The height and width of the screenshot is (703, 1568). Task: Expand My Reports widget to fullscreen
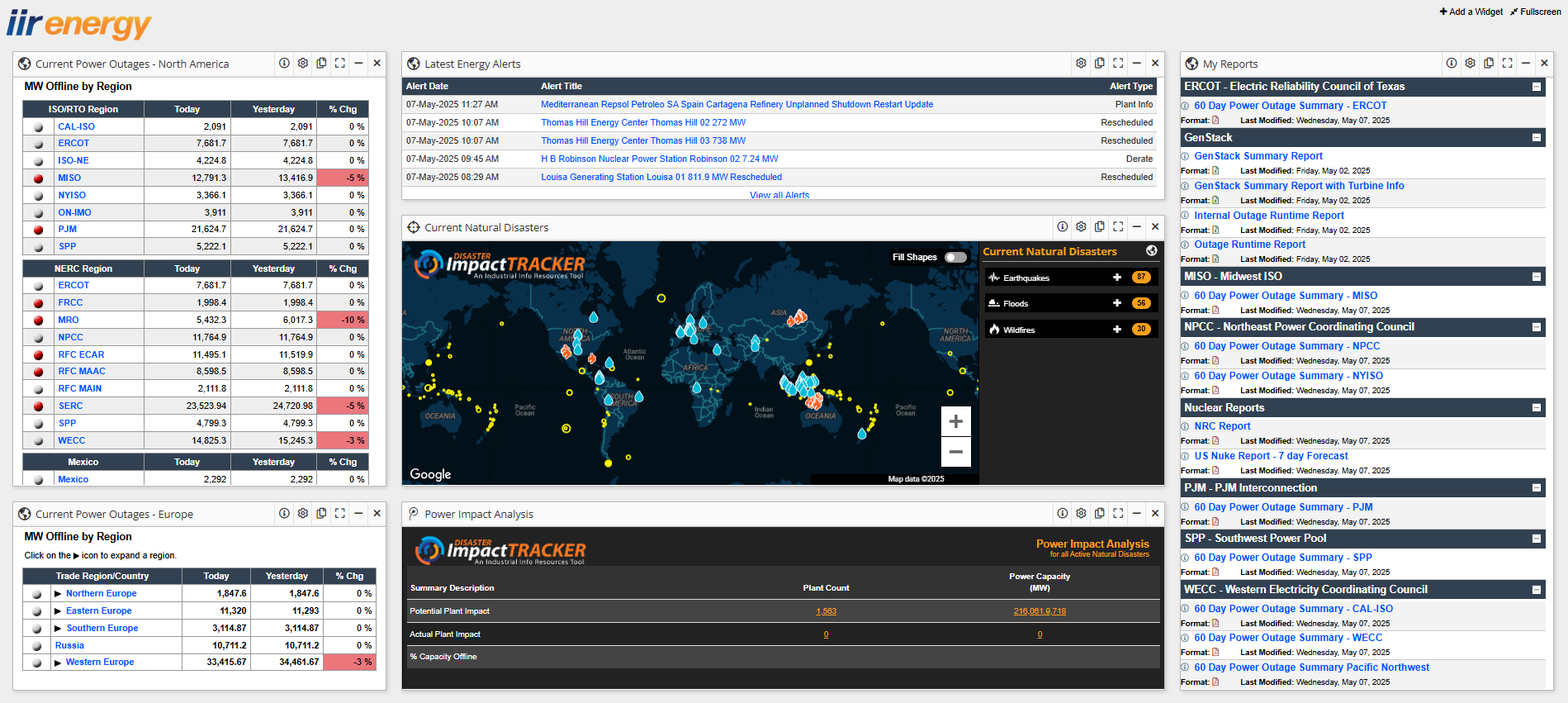tap(1508, 63)
